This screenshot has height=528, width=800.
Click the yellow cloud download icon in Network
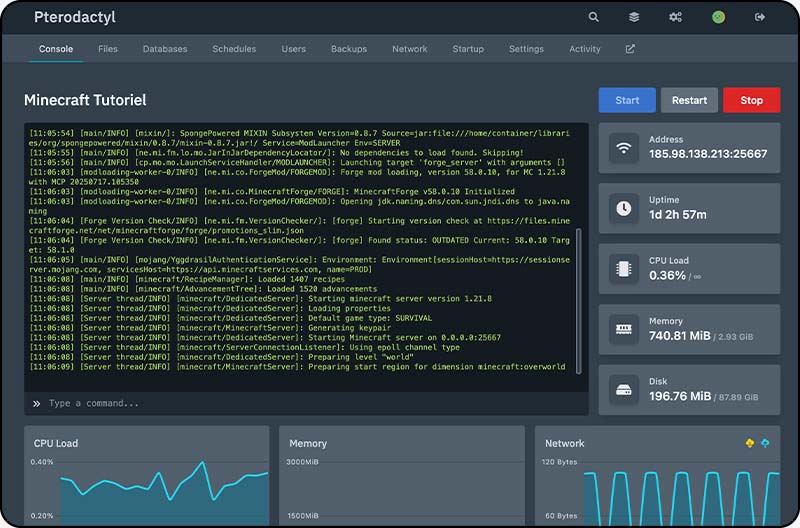[750, 443]
